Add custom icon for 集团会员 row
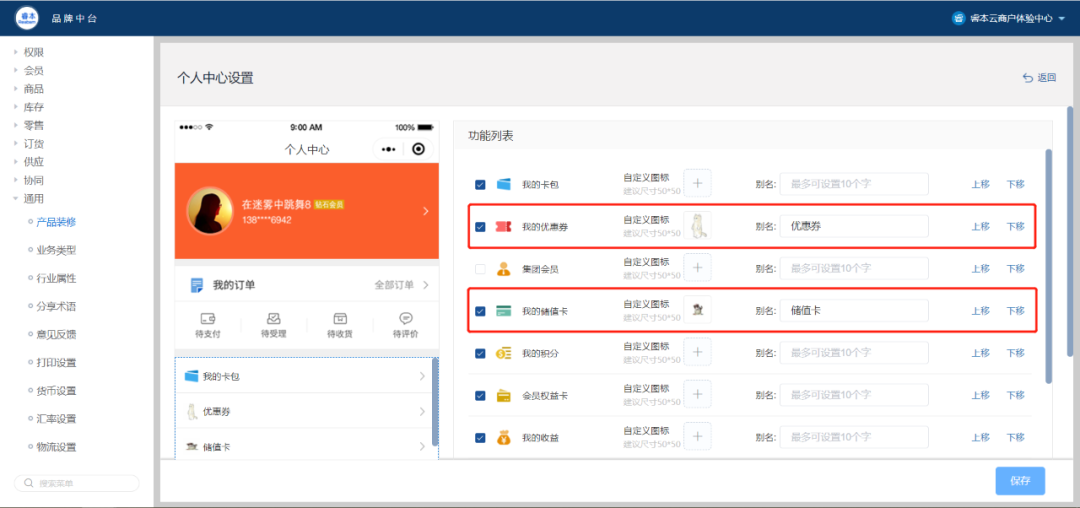1080x508 pixels. tap(697, 267)
